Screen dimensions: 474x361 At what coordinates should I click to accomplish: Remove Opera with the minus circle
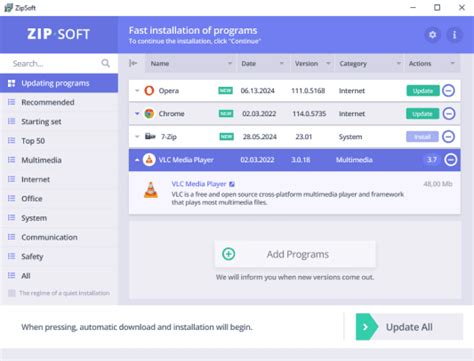pos(448,91)
